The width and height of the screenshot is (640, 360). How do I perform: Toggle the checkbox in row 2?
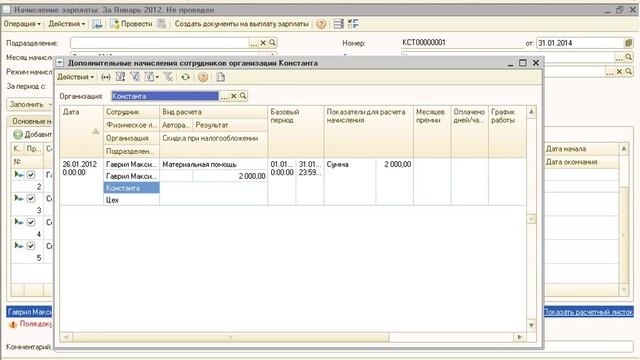(31, 175)
